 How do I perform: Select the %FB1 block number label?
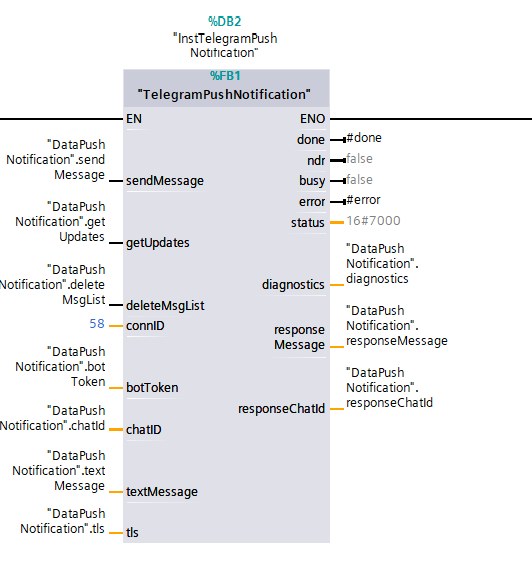click(x=225, y=76)
